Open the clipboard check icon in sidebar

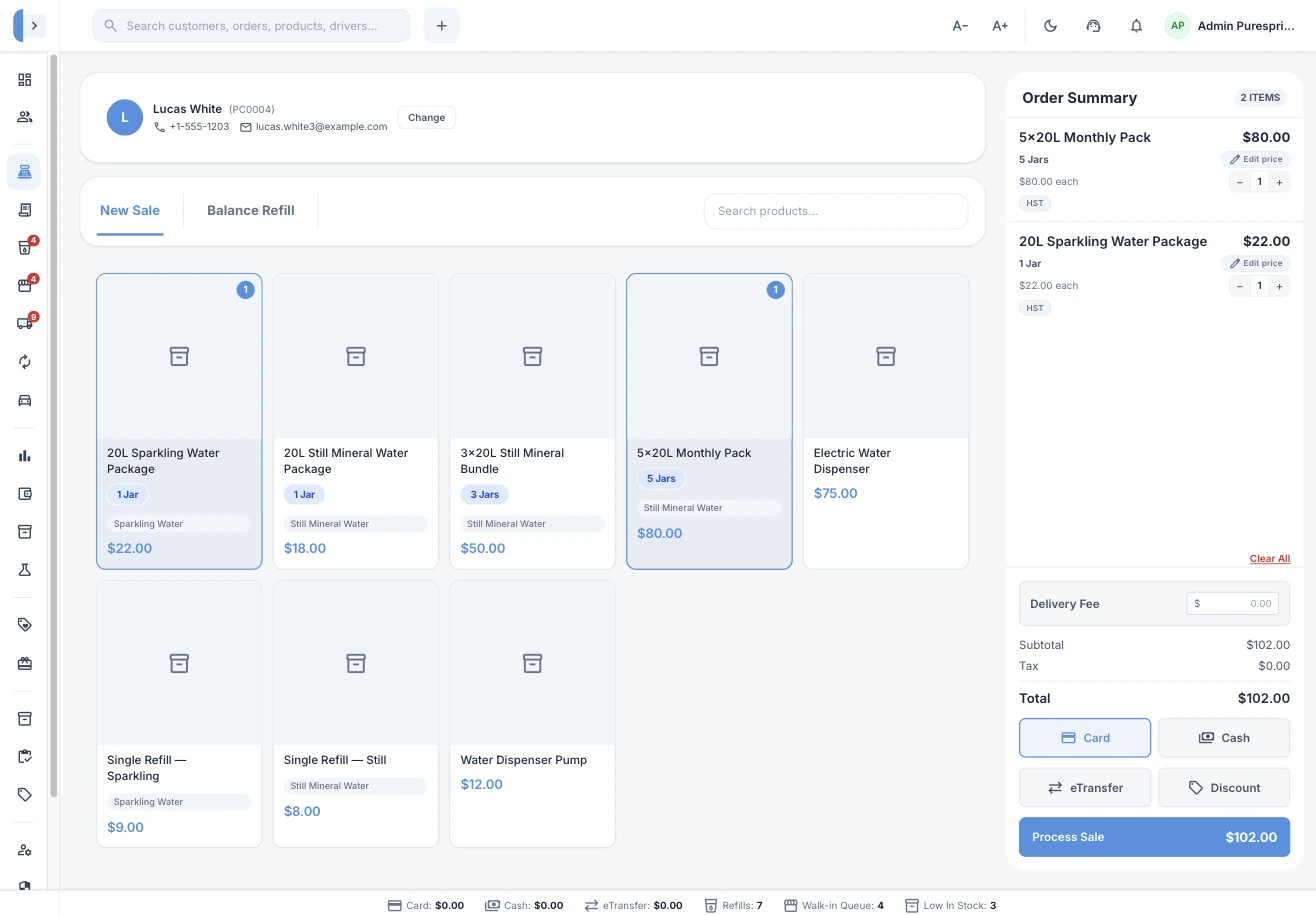(x=24, y=757)
